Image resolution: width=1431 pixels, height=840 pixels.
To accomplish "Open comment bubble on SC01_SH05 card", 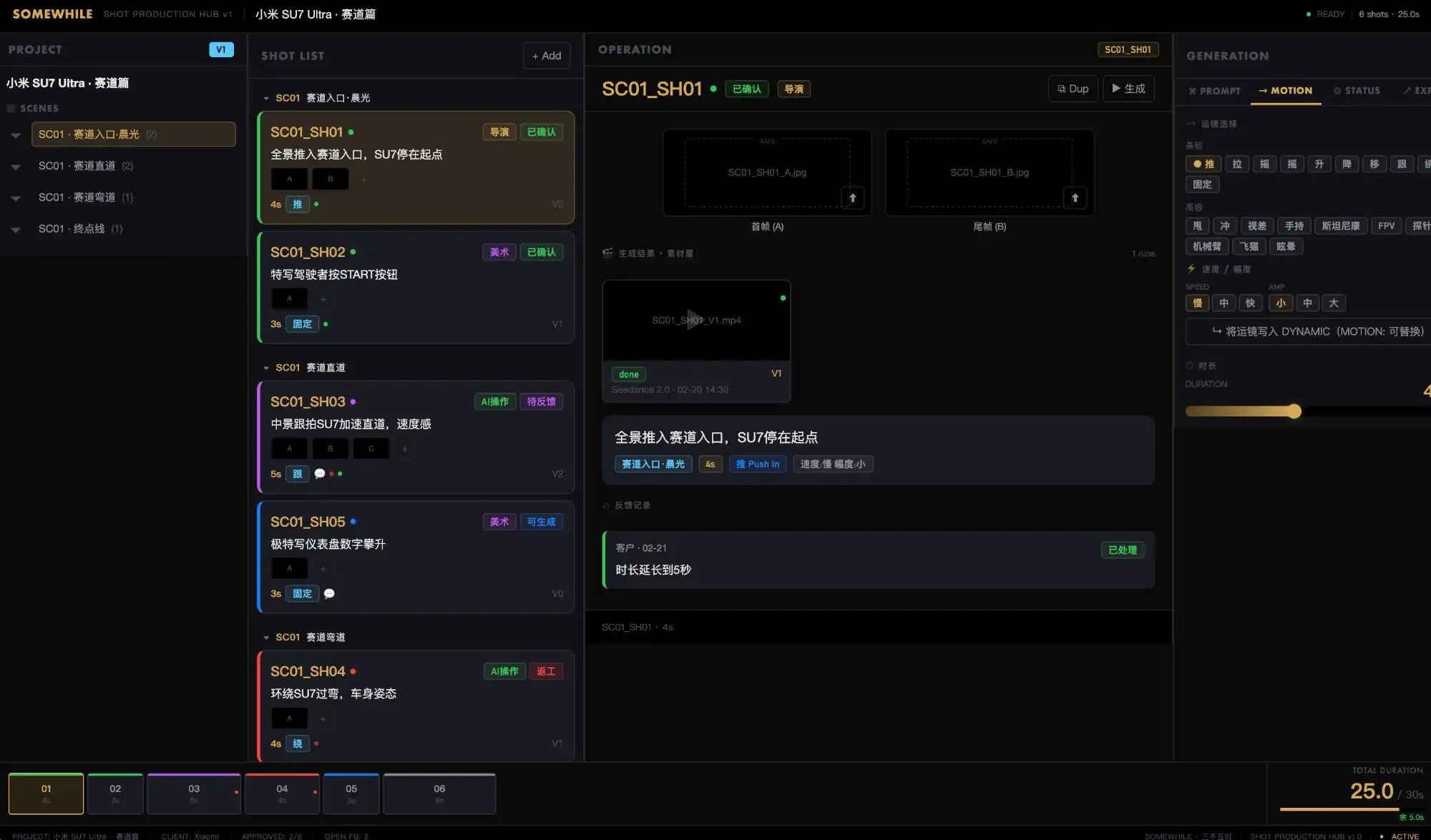I will coord(329,594).
